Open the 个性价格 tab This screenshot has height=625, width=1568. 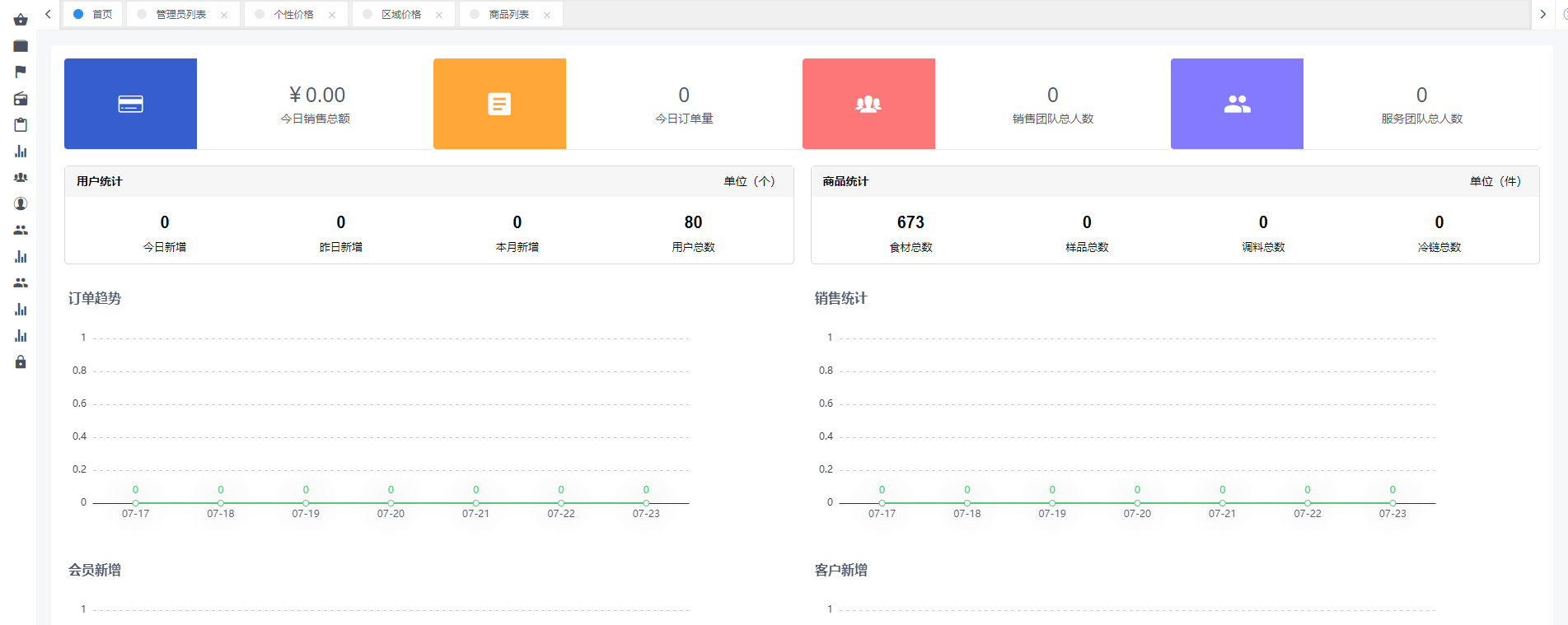[296, 14]
